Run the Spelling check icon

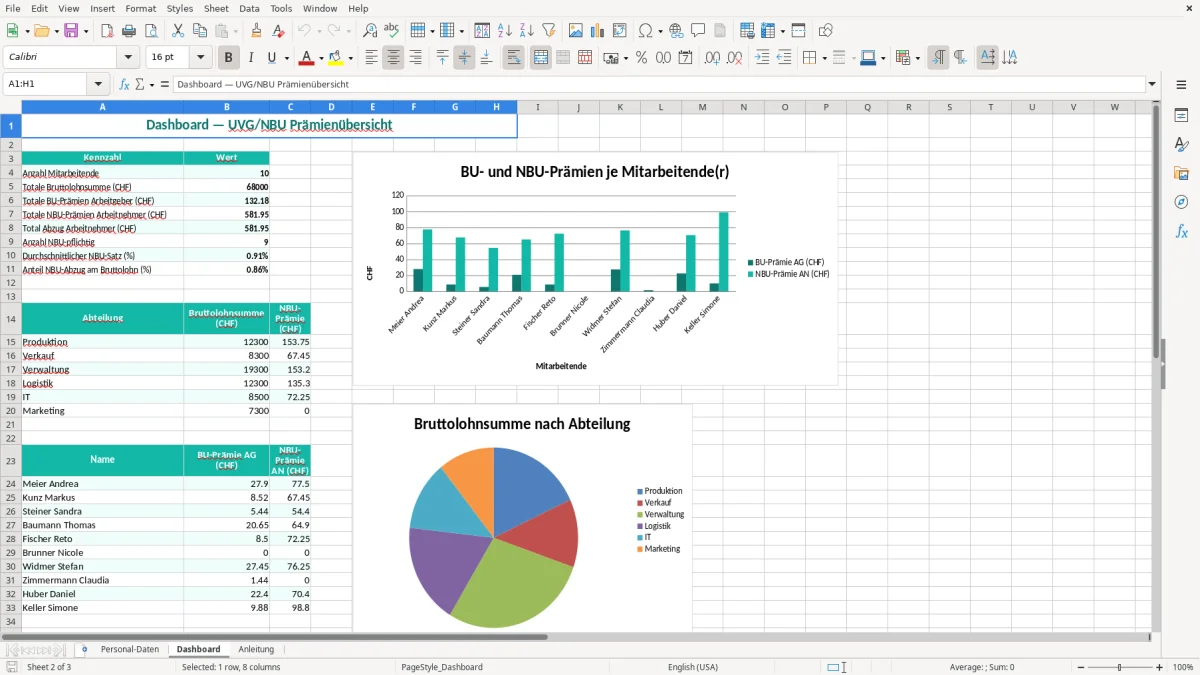392,31
